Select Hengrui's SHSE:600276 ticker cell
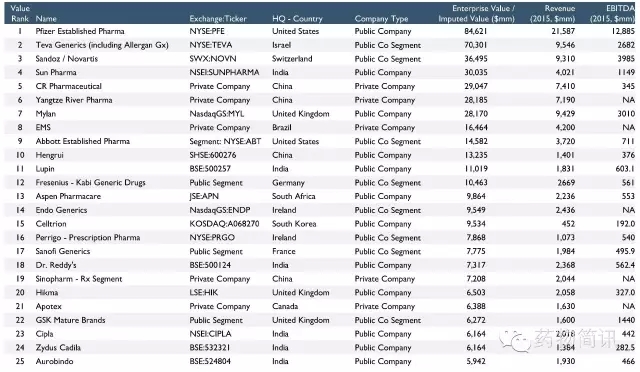The width and height of the screenshot is (640, 372). 213,155
